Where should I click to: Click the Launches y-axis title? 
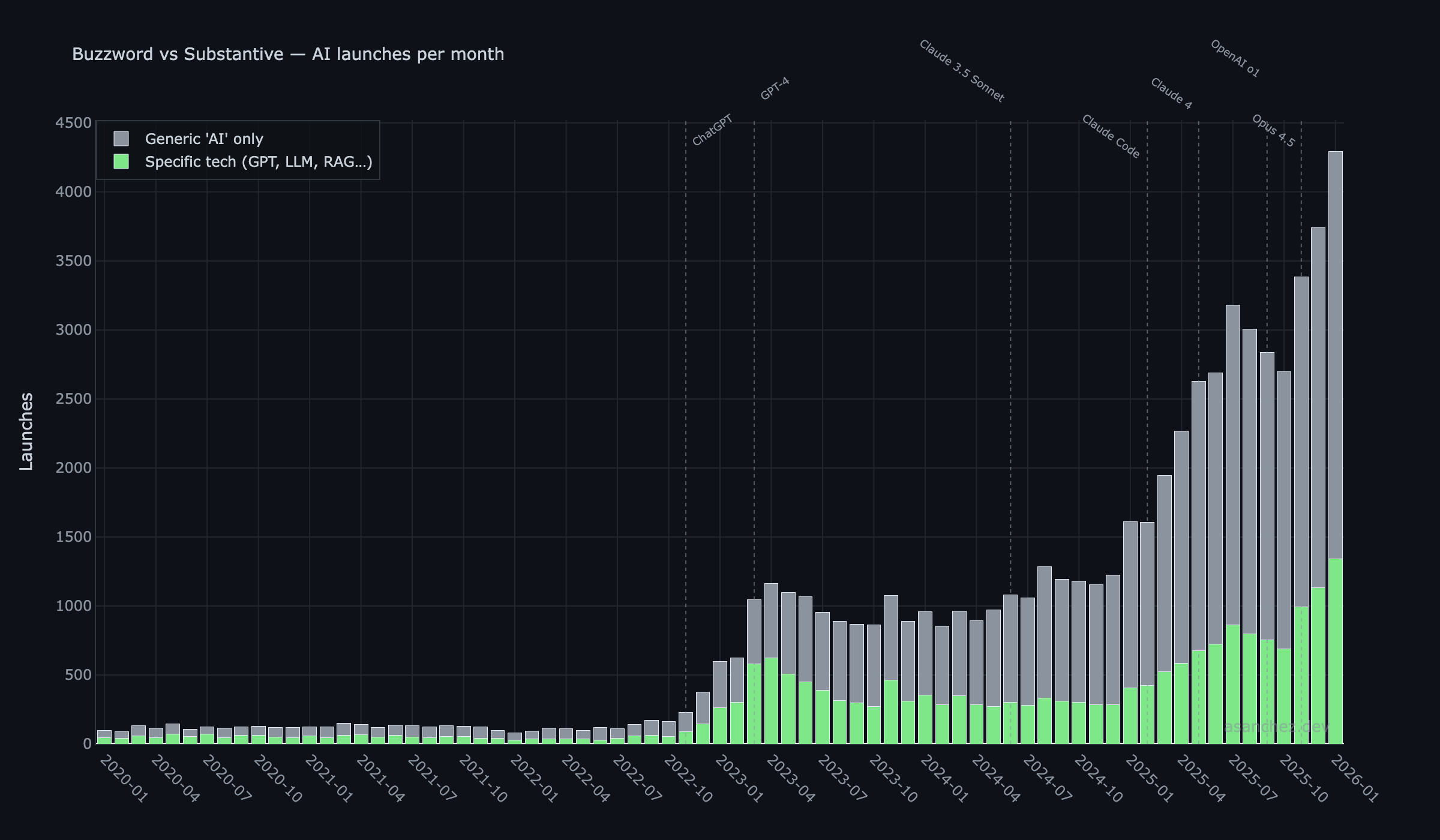point(26,431)
